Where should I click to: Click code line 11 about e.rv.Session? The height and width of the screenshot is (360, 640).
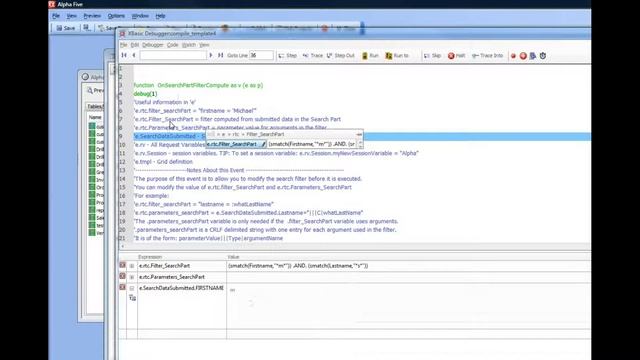[276, 153]
